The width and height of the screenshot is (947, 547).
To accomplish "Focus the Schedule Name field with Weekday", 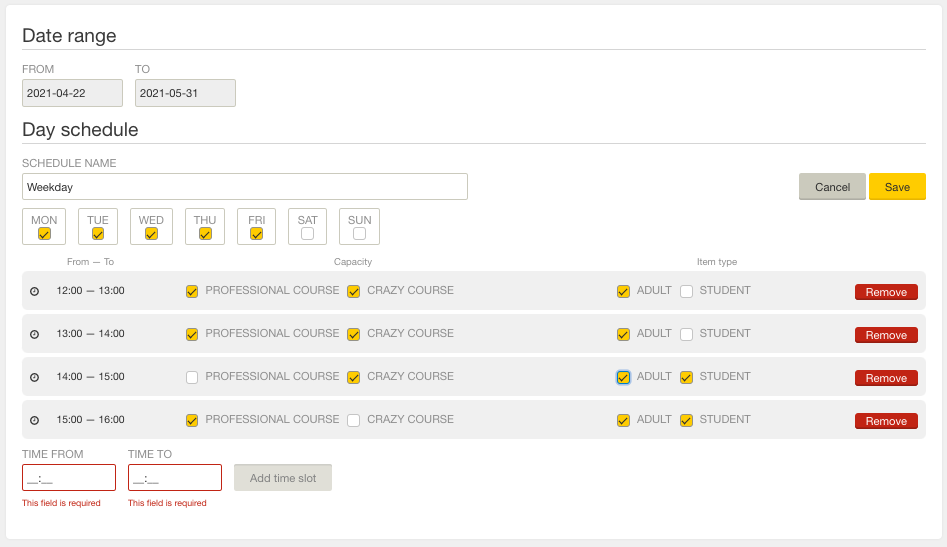I will 245,187.
